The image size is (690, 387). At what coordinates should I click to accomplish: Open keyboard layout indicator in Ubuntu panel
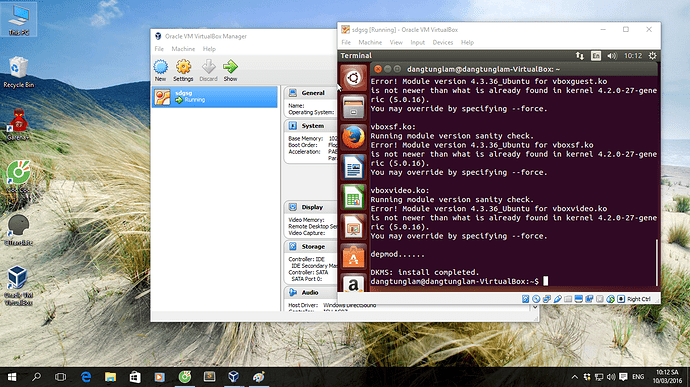(x=596, y=56)
